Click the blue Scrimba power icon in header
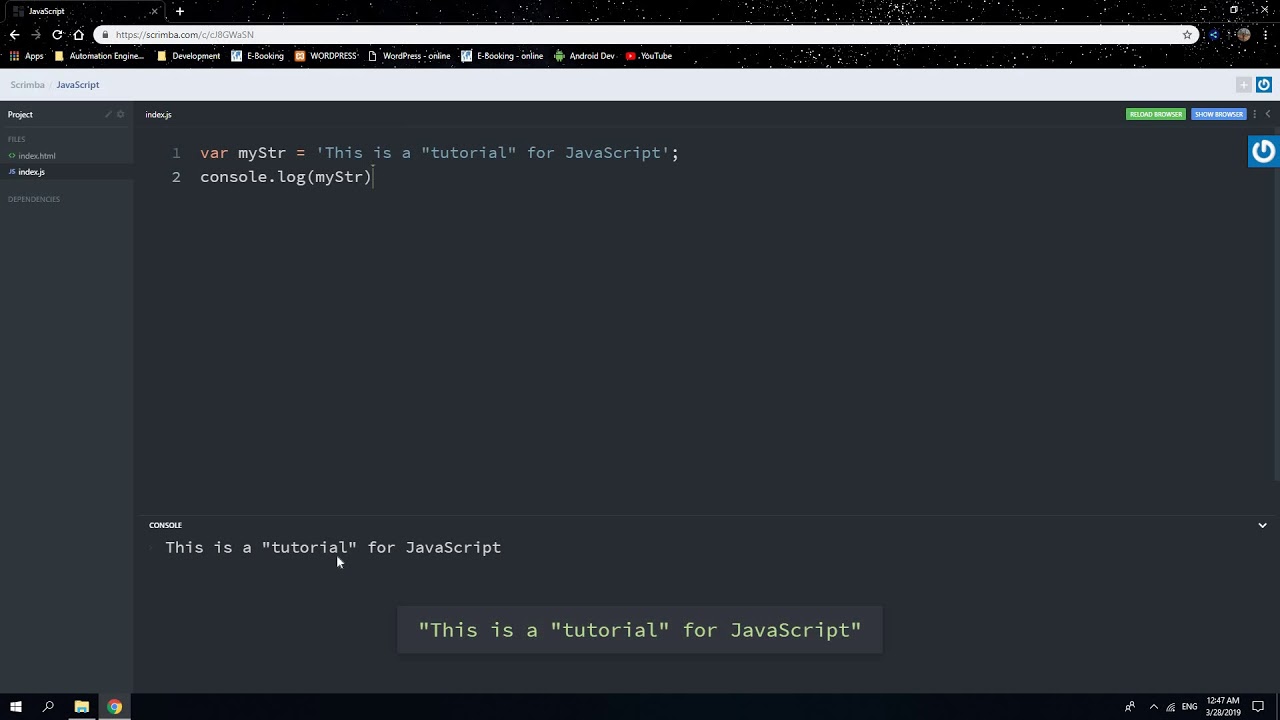 pos(1264,85)
